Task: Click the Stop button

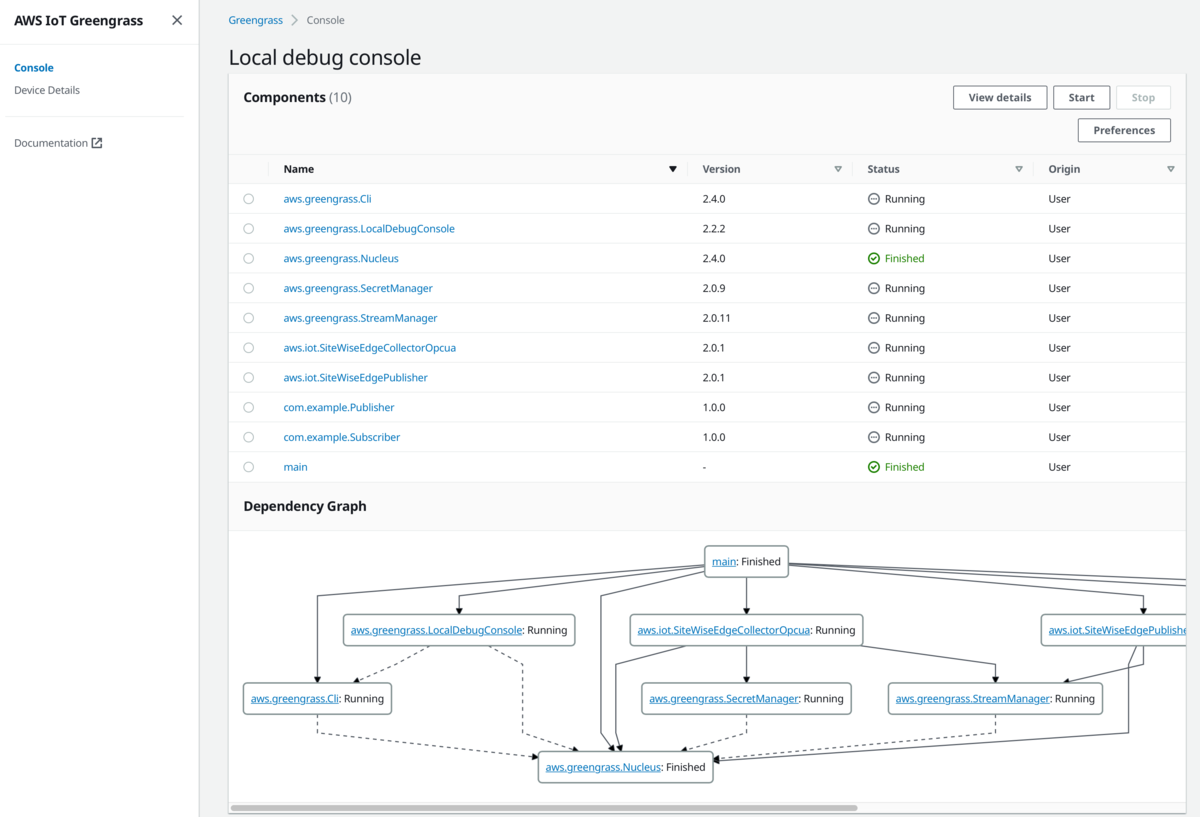Action: pos(1143,97)
